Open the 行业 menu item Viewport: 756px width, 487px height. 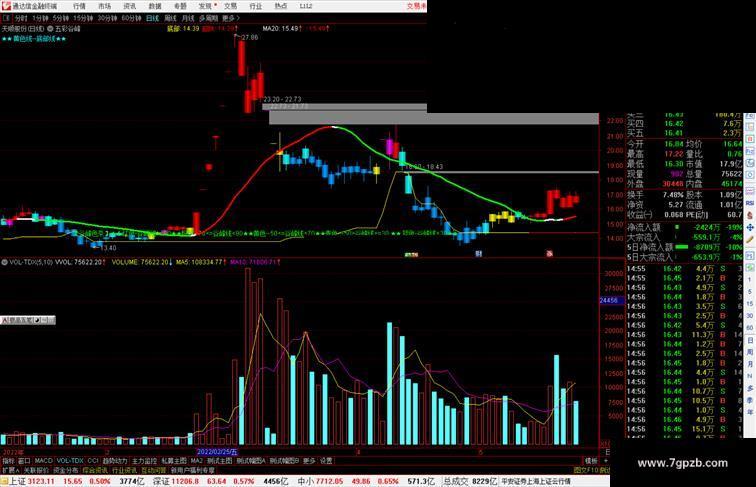tap(256, 6)
